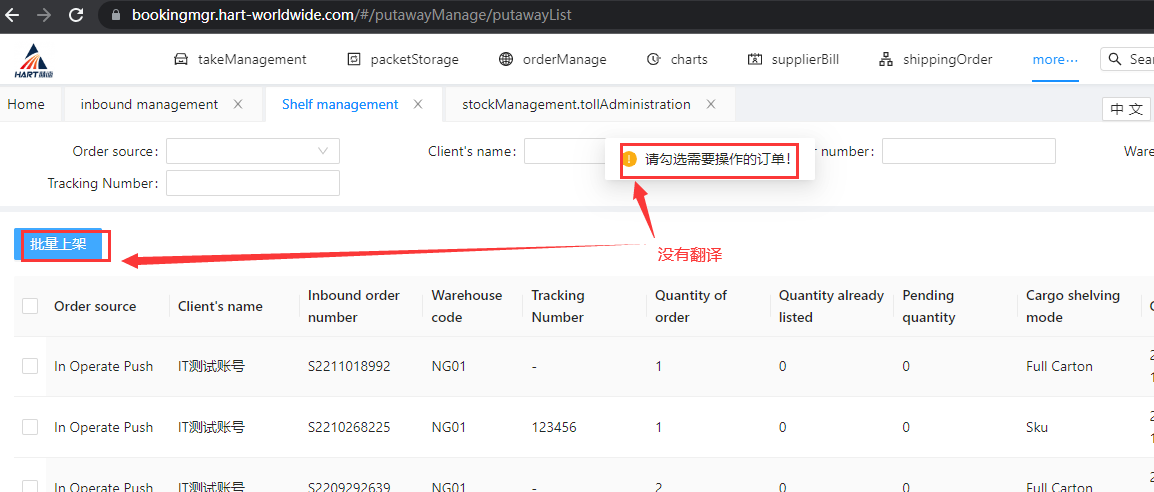Switch to the inbound management tab
The image size is (1154, 492).
pos(149,104)
